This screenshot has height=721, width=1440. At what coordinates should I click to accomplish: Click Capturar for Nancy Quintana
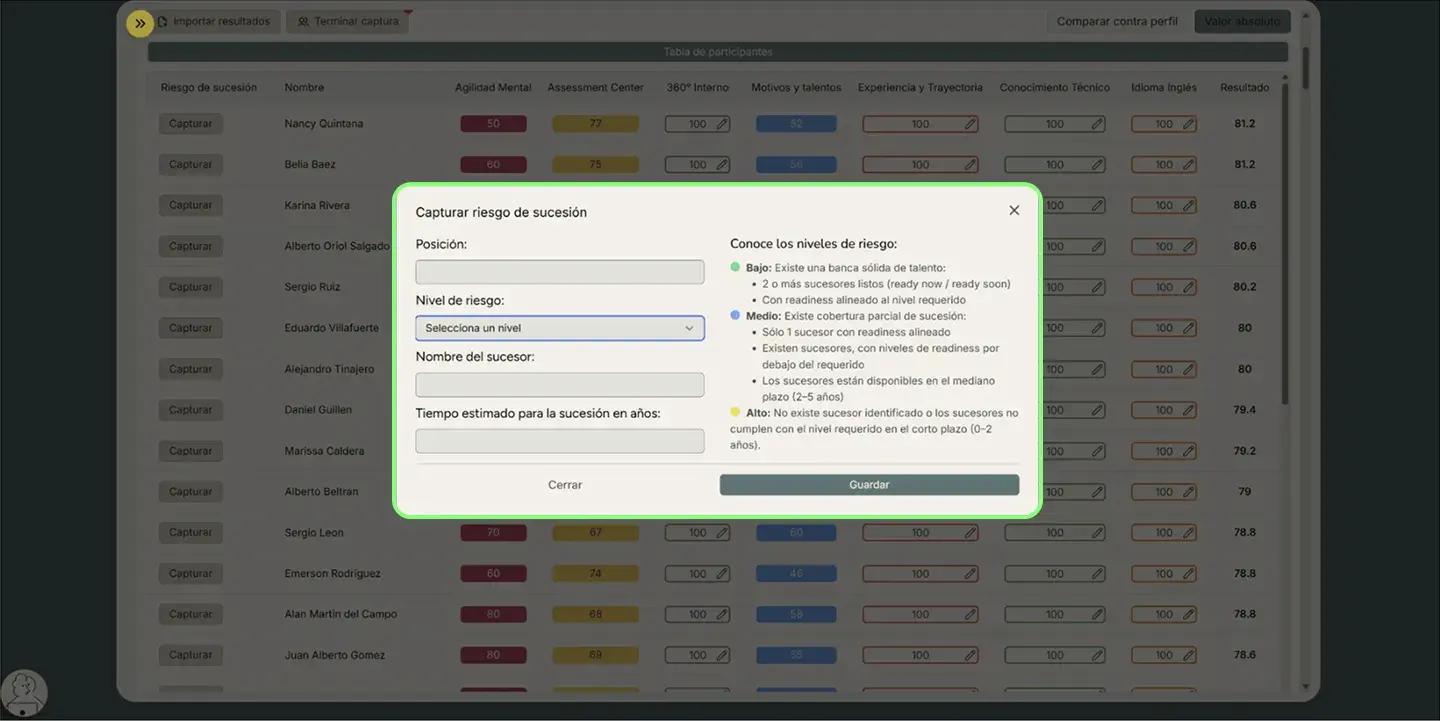tap(191, 124)
